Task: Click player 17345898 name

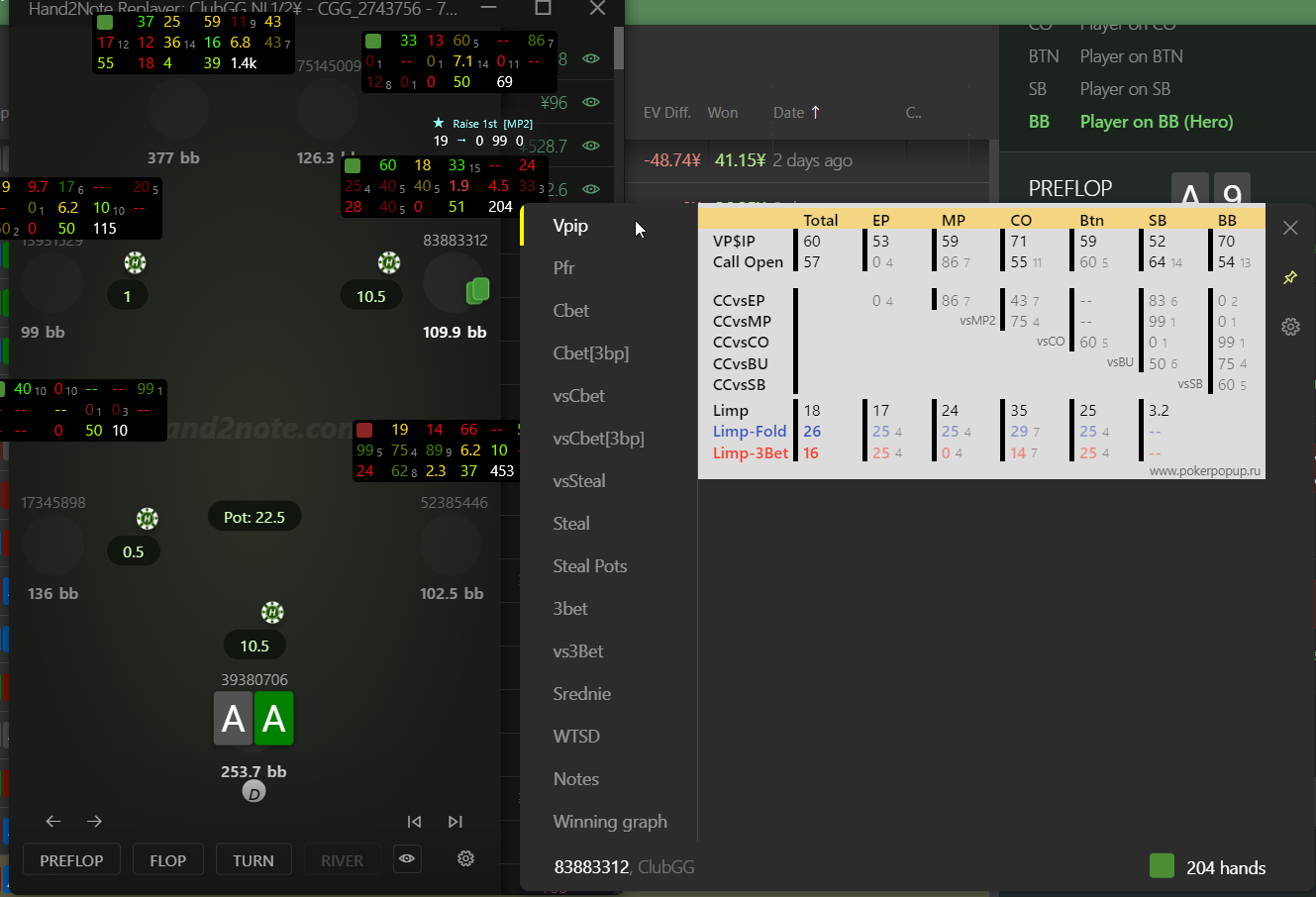Action: click(53, 502)
